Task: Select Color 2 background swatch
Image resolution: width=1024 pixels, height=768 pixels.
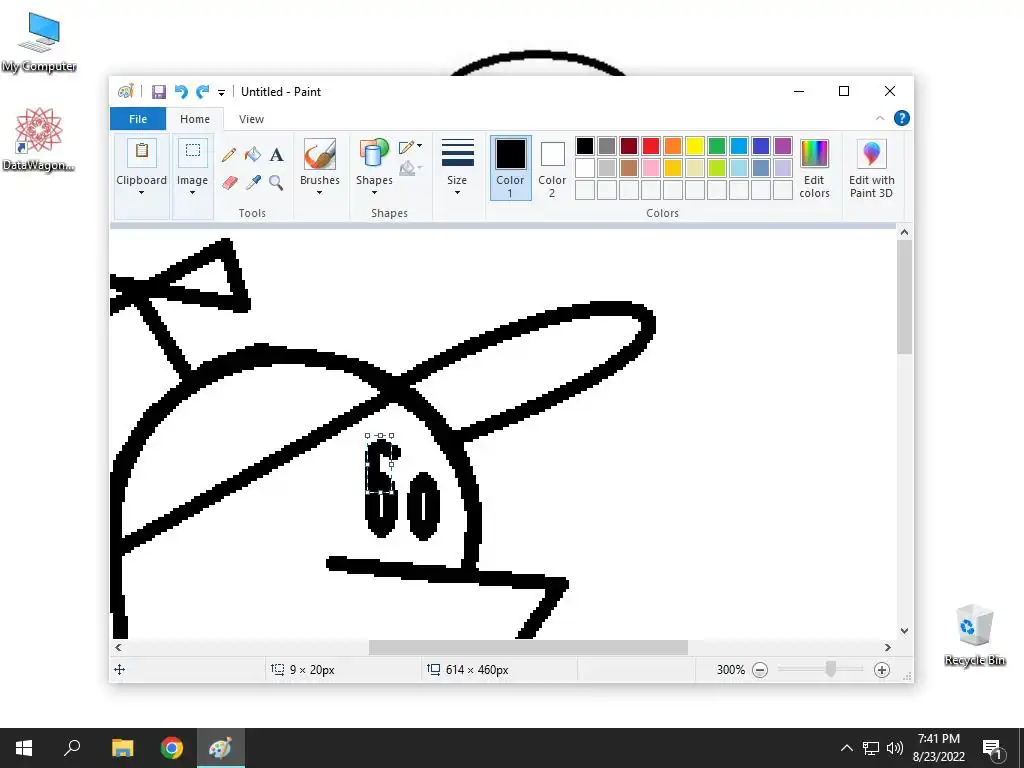Action: 552,167
